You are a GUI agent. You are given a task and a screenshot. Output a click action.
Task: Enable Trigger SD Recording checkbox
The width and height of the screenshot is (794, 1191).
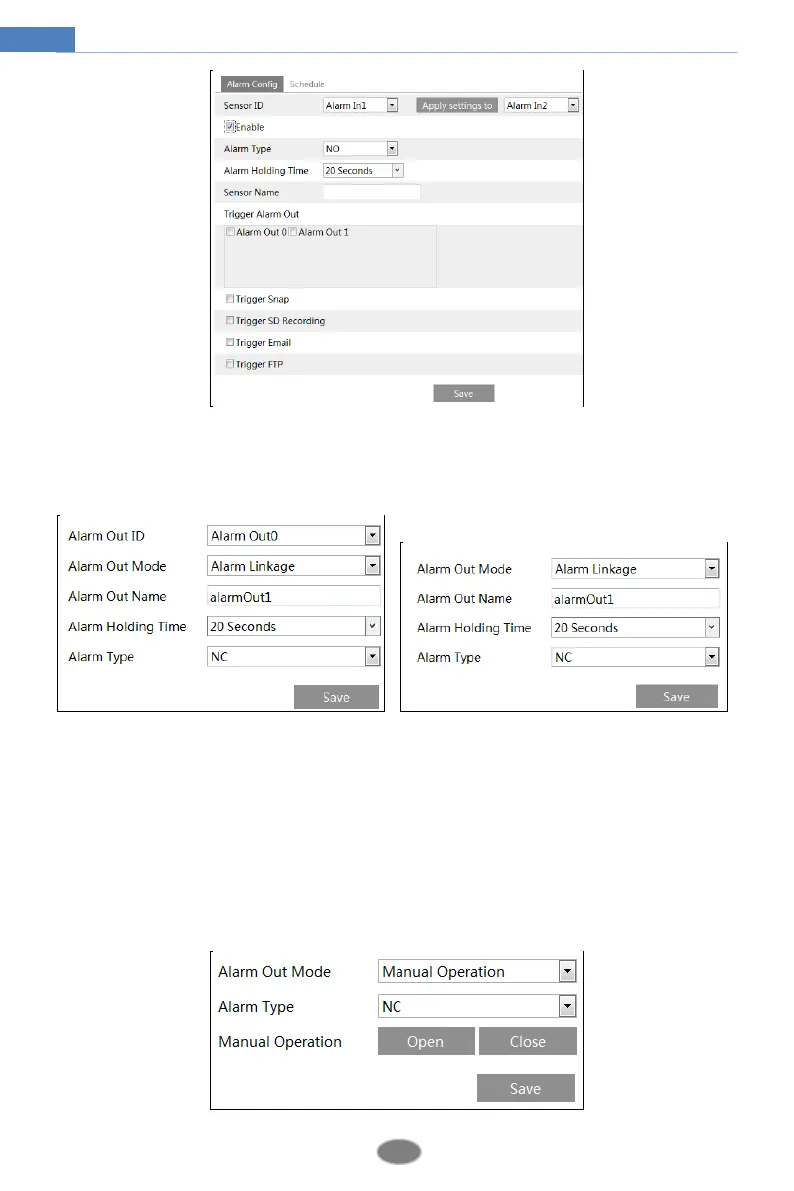[229, 321]
